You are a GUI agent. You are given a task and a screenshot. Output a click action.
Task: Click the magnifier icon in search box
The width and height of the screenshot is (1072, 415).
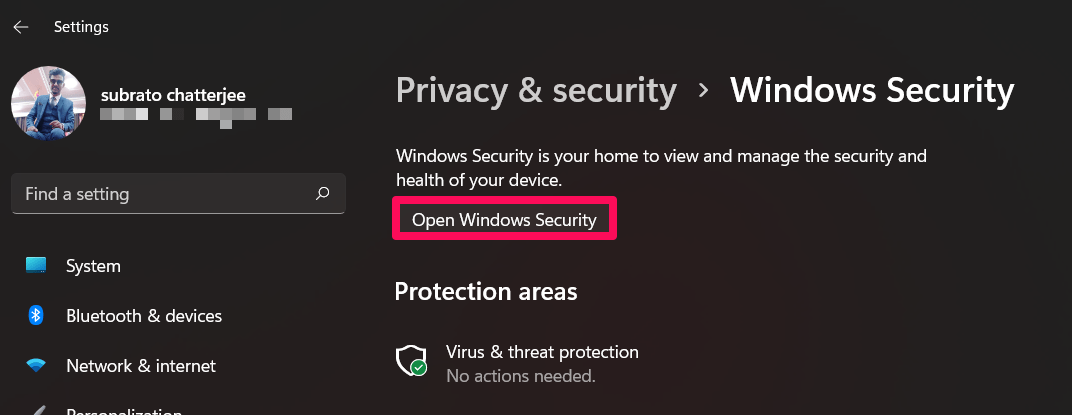pyautogui.click(x=322, y=193)
